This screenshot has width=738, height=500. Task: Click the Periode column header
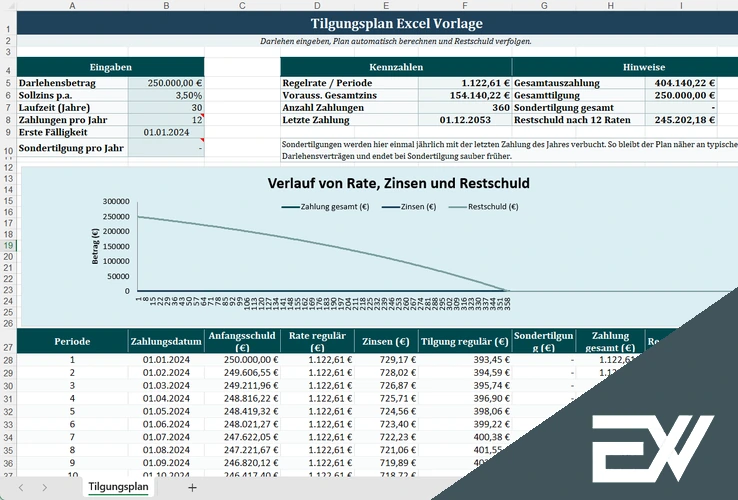click(72, 341)
